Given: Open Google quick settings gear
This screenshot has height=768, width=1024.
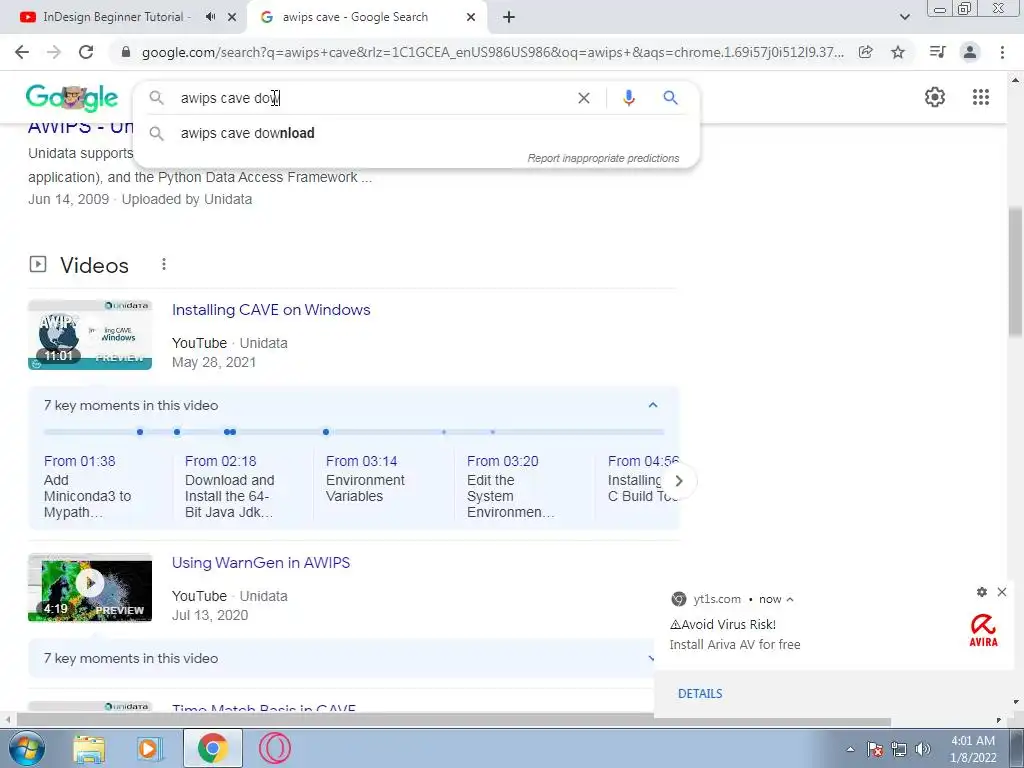Looking at the screenshot, I should (935, 97).
